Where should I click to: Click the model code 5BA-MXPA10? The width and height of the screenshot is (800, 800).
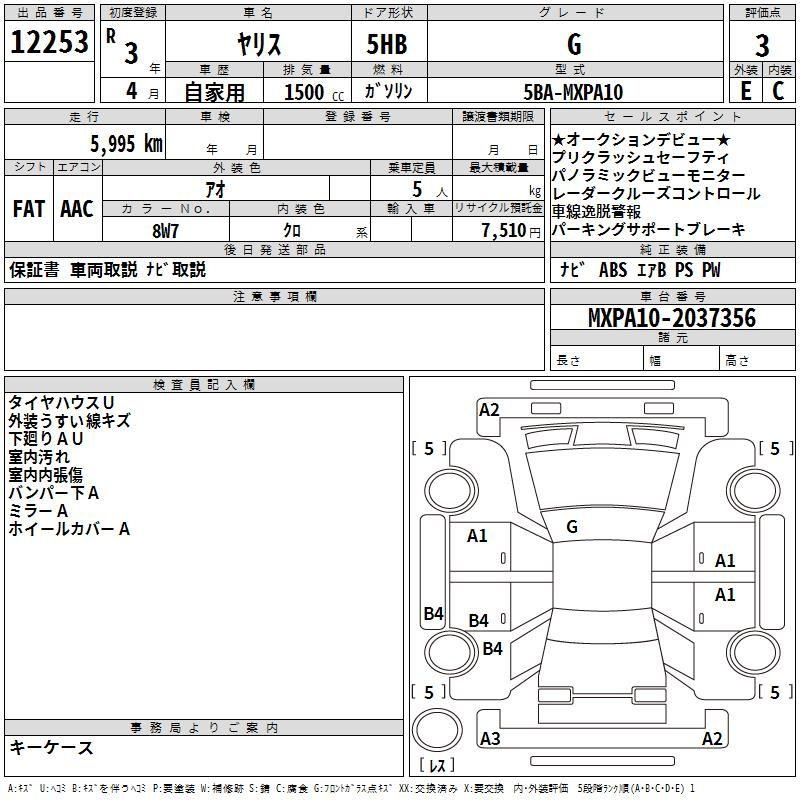pos(573,92)
